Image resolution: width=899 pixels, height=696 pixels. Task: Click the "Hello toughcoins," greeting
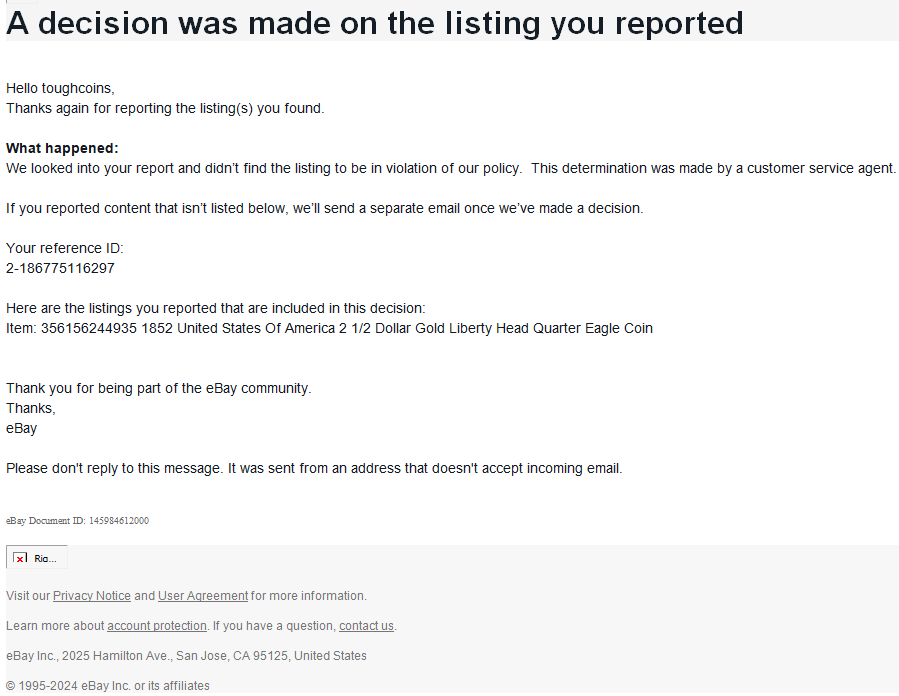click(60, 88)
